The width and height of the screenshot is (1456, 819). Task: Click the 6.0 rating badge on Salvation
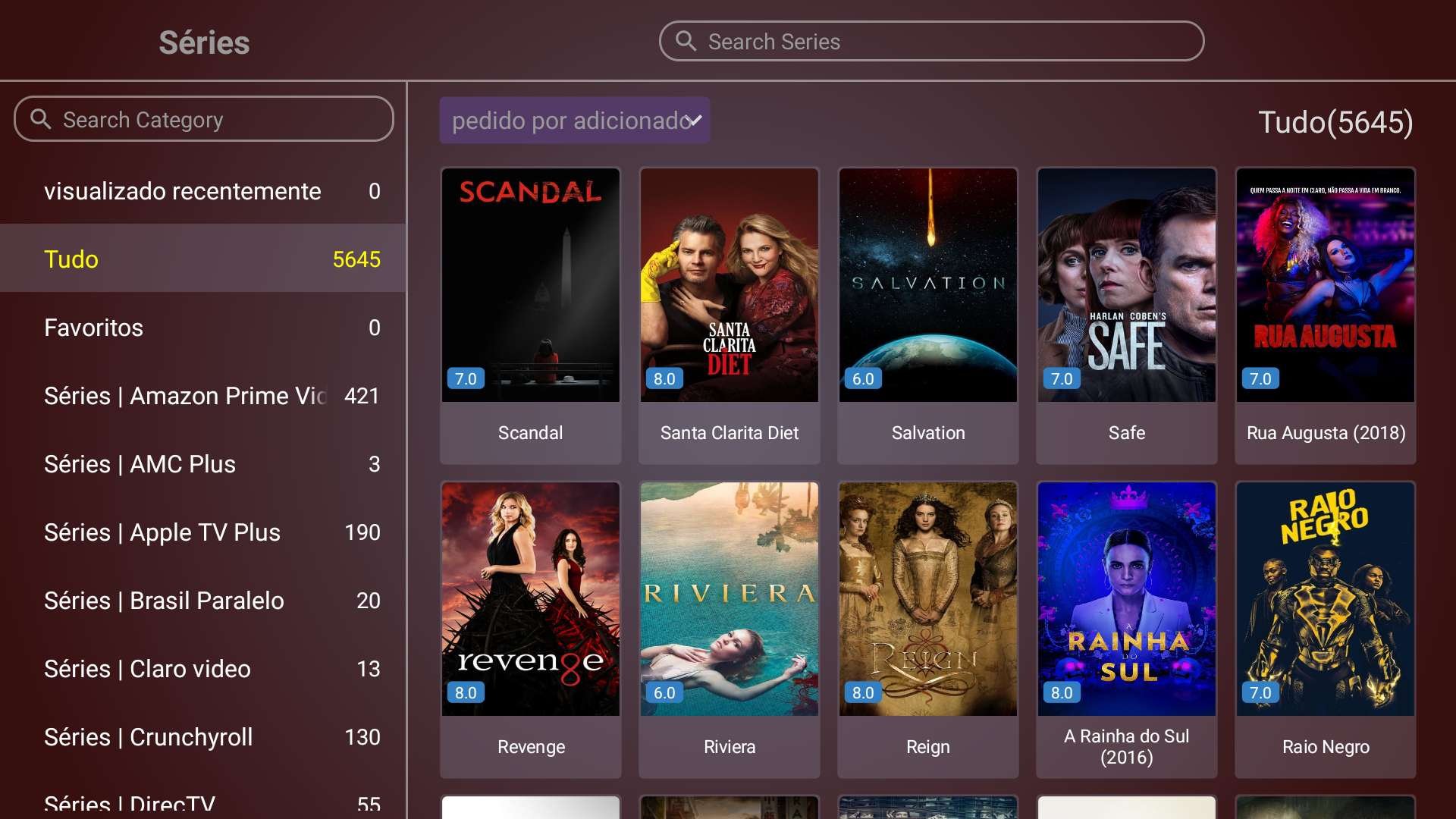863,378
